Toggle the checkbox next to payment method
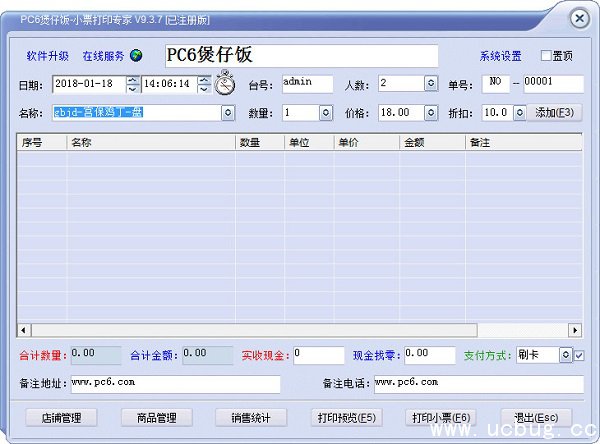Screen dimensions: 600x444 580,355
